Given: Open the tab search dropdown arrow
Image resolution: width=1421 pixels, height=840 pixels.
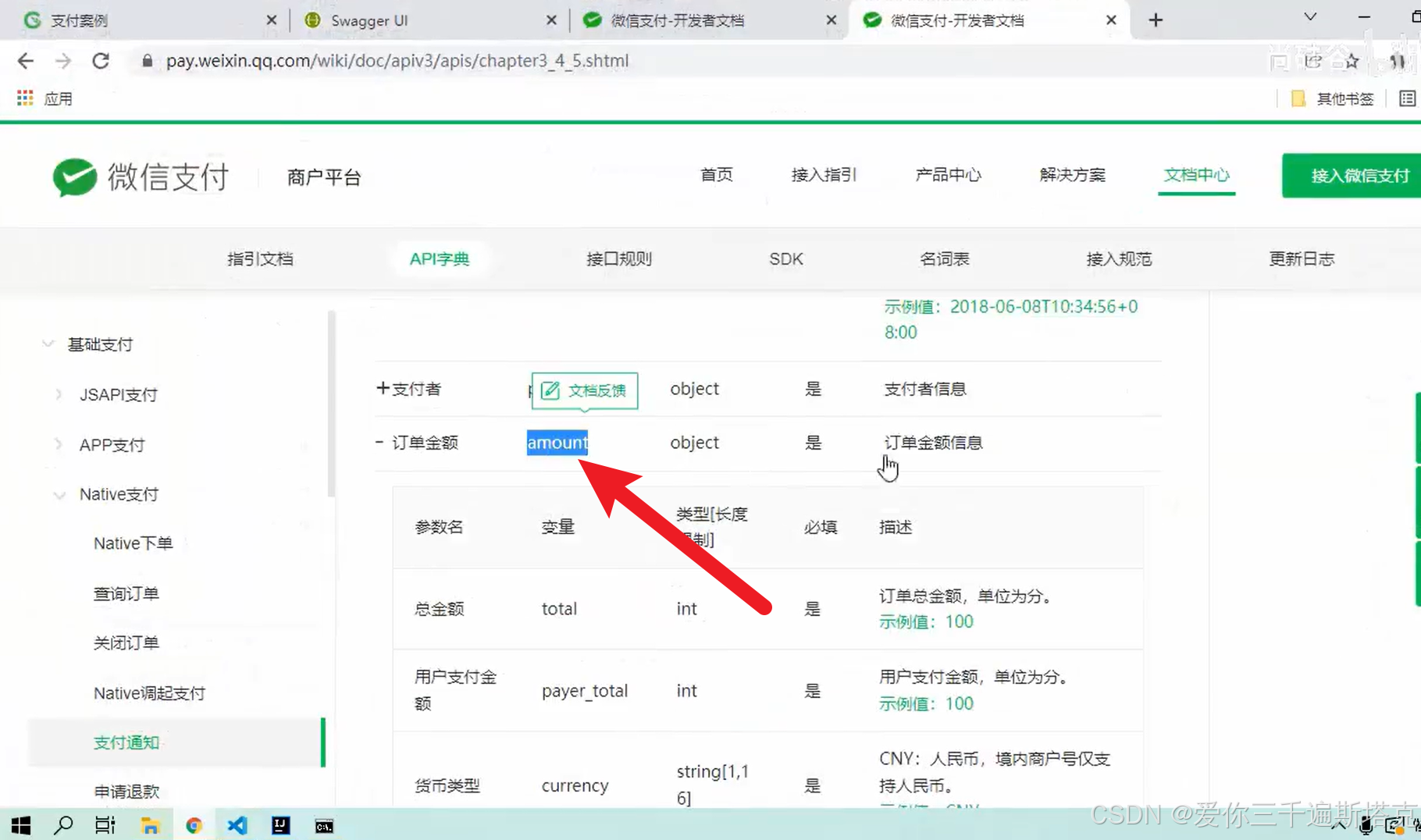Looking at the screenshot, I should click(1311, 17).
